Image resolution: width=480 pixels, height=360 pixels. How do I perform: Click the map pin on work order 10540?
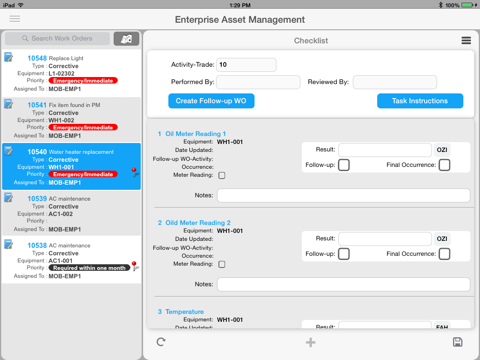pos(134,172)
